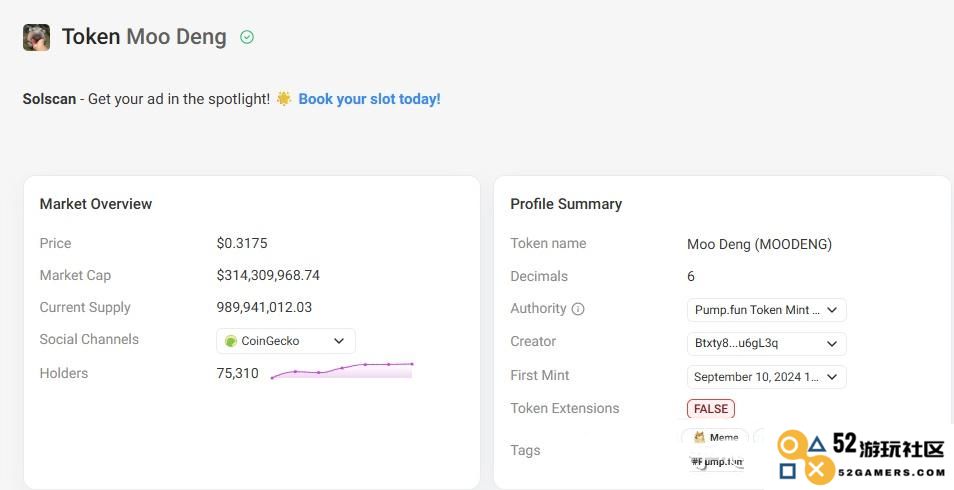Expand the First Mint date dropdown
The height and width of the screenshot is (490, 954).
click(x=766, y=377)
